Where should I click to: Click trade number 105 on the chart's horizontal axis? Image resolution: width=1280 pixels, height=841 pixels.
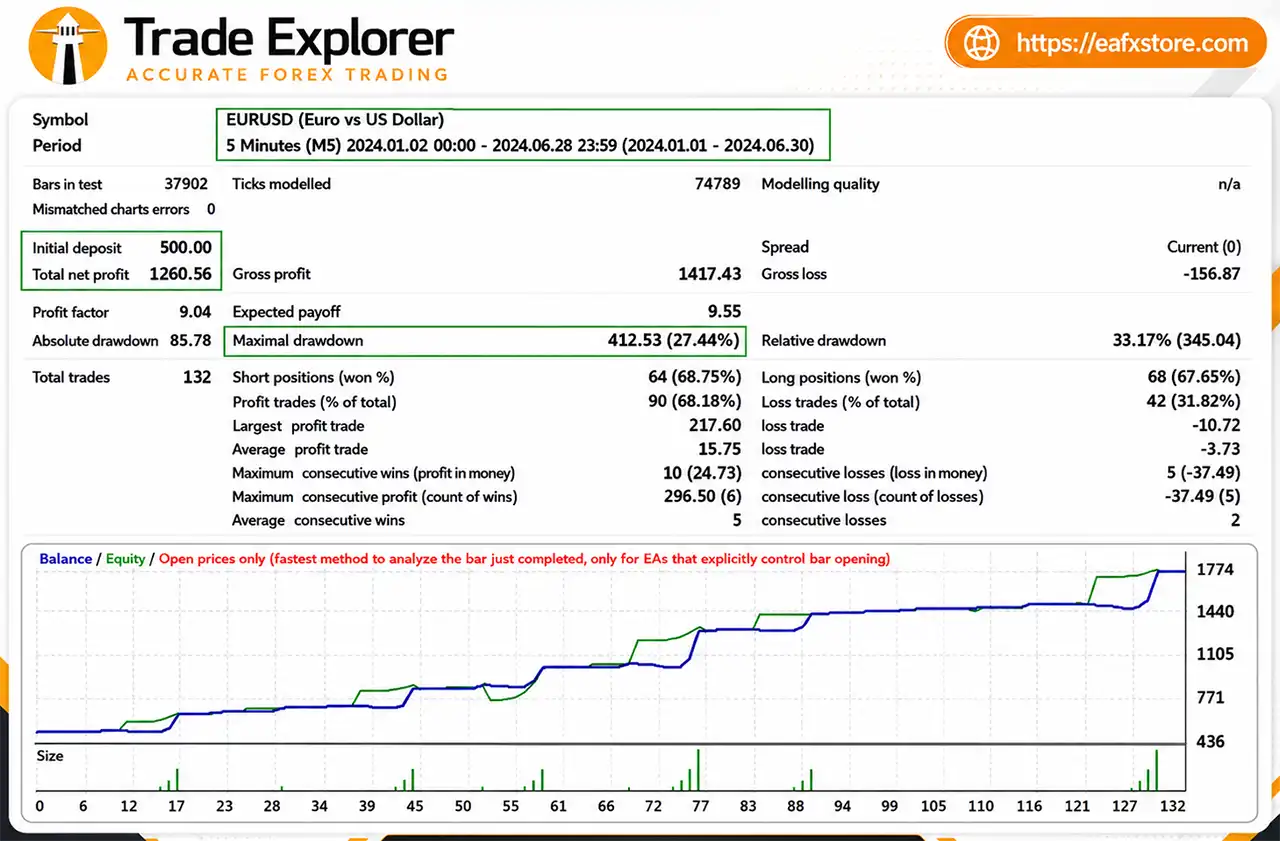[934, 806]
